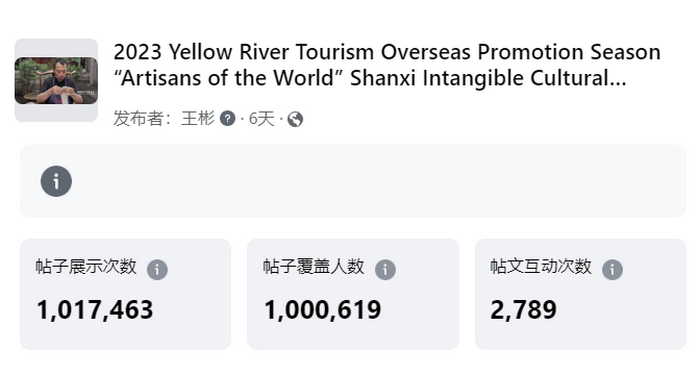Screen dimensions: 700x375
Task: Click the 1,000,619 reach value
Action: 322,310
